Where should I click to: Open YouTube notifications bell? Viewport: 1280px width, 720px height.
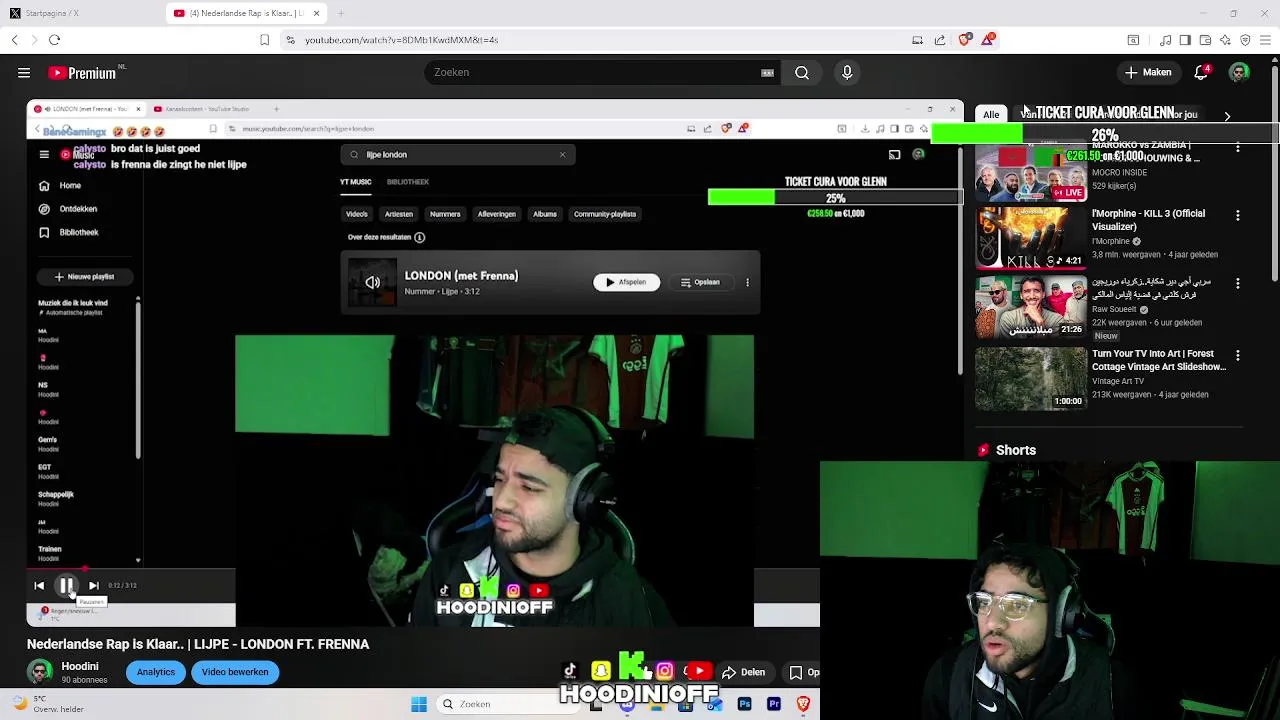pyautogui.click(x=1202, y=72)
